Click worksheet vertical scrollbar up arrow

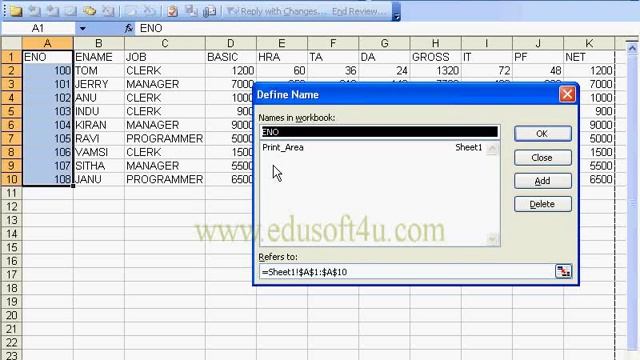point(632,48)
